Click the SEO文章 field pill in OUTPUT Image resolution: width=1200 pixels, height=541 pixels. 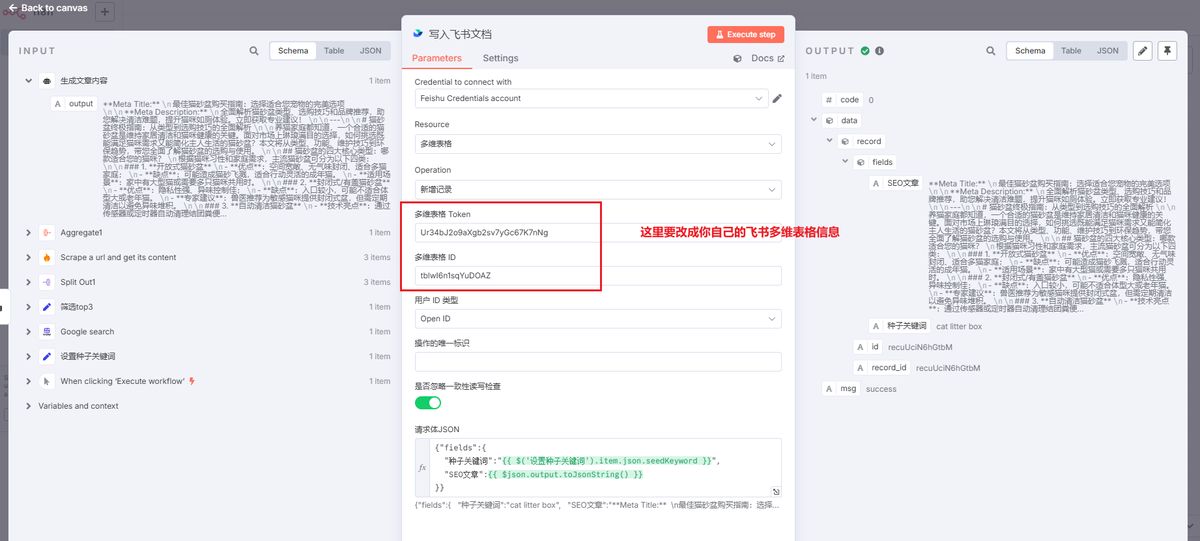[x=896, y=183]
